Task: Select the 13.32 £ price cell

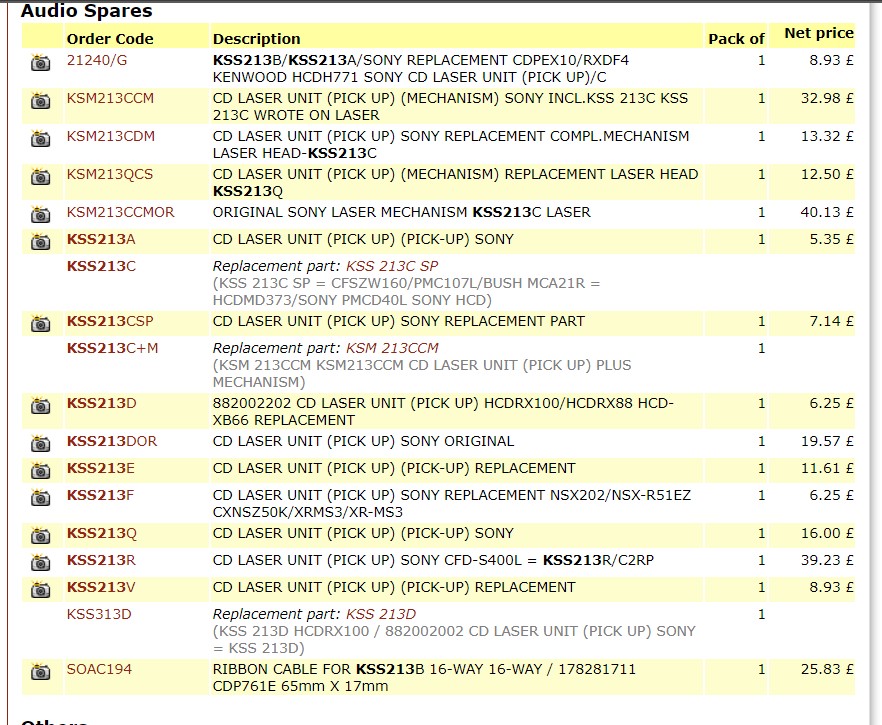Action: point(827,136)
